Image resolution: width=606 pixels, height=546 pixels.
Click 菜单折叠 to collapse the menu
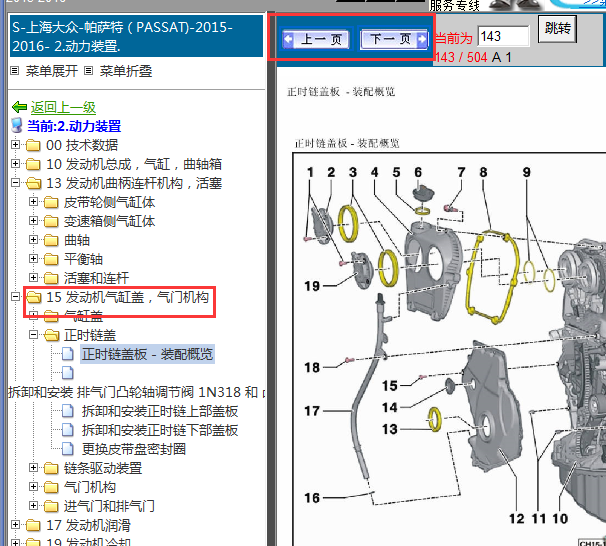pyautogui.click(x=126, y=71)
